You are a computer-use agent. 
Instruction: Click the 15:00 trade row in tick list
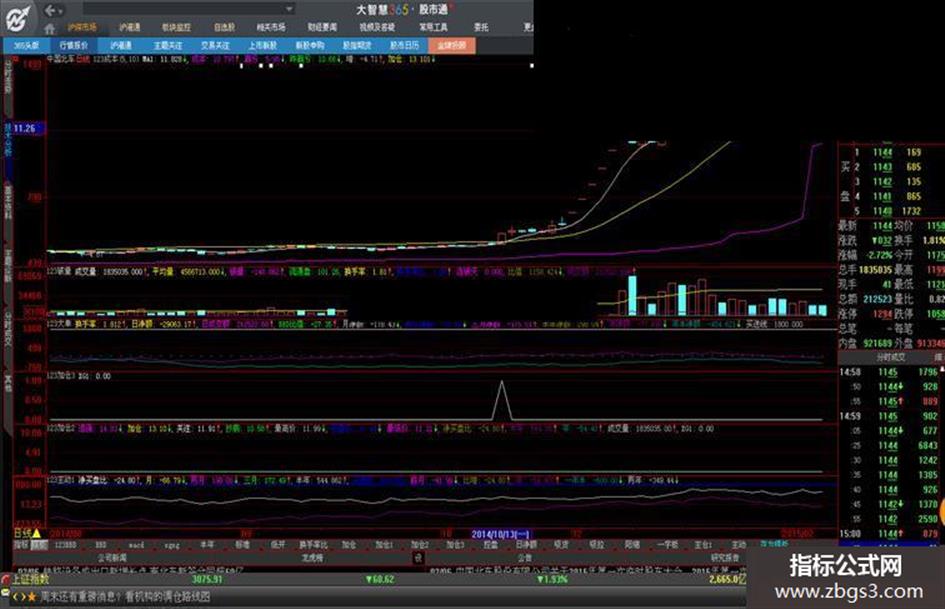tap(889, 534)
